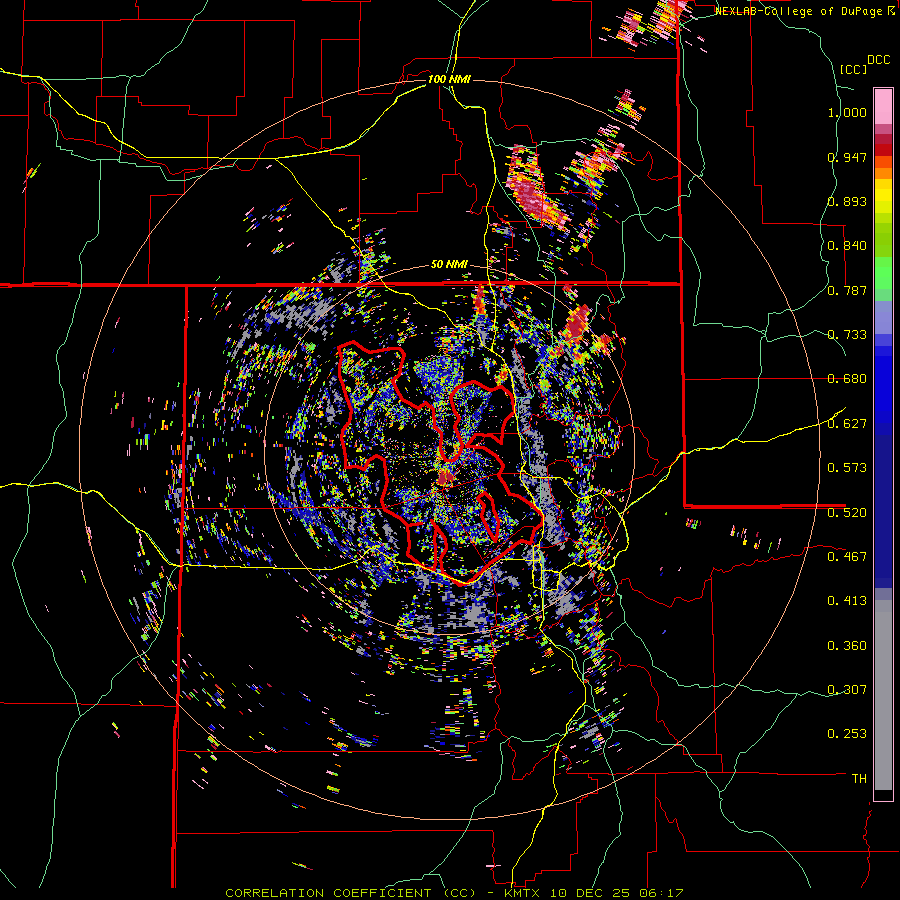This screenshot has height=900, width=900.
Task: Select the 0.307 legend value
Action: point(847,689)
